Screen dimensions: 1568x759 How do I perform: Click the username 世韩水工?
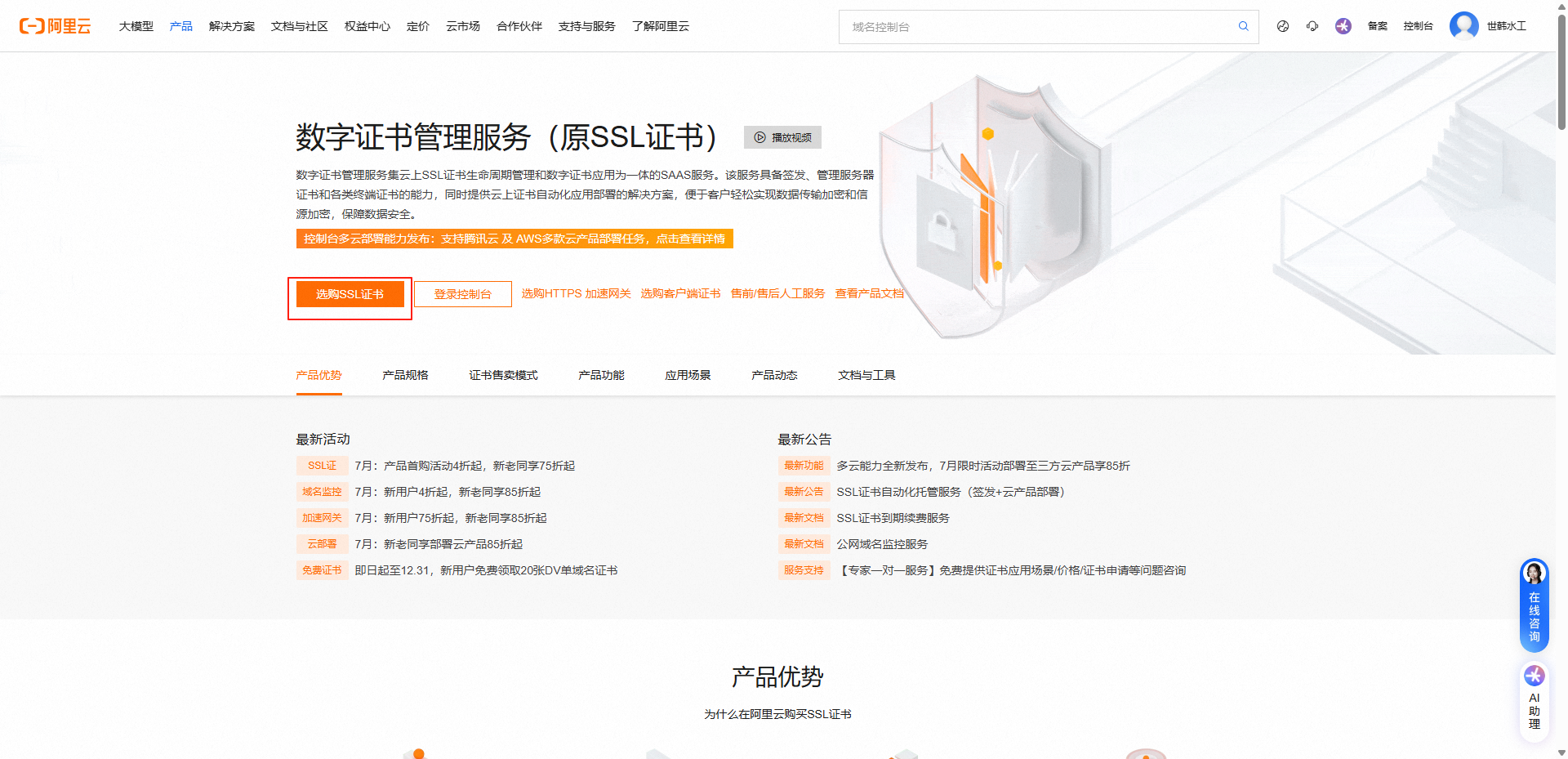click(1507, 26)
